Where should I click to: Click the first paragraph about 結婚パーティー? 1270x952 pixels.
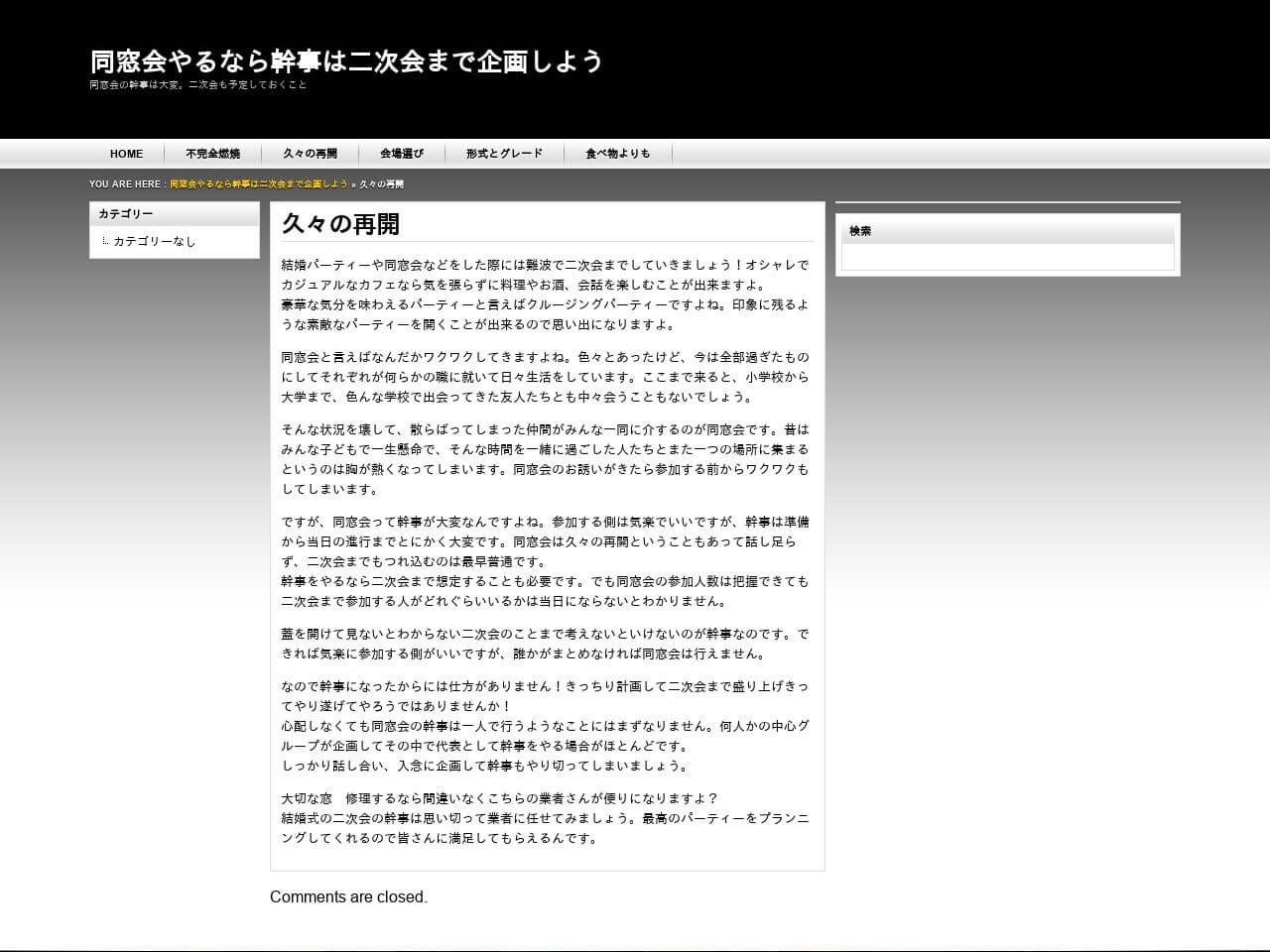click(x=545, y=295)
